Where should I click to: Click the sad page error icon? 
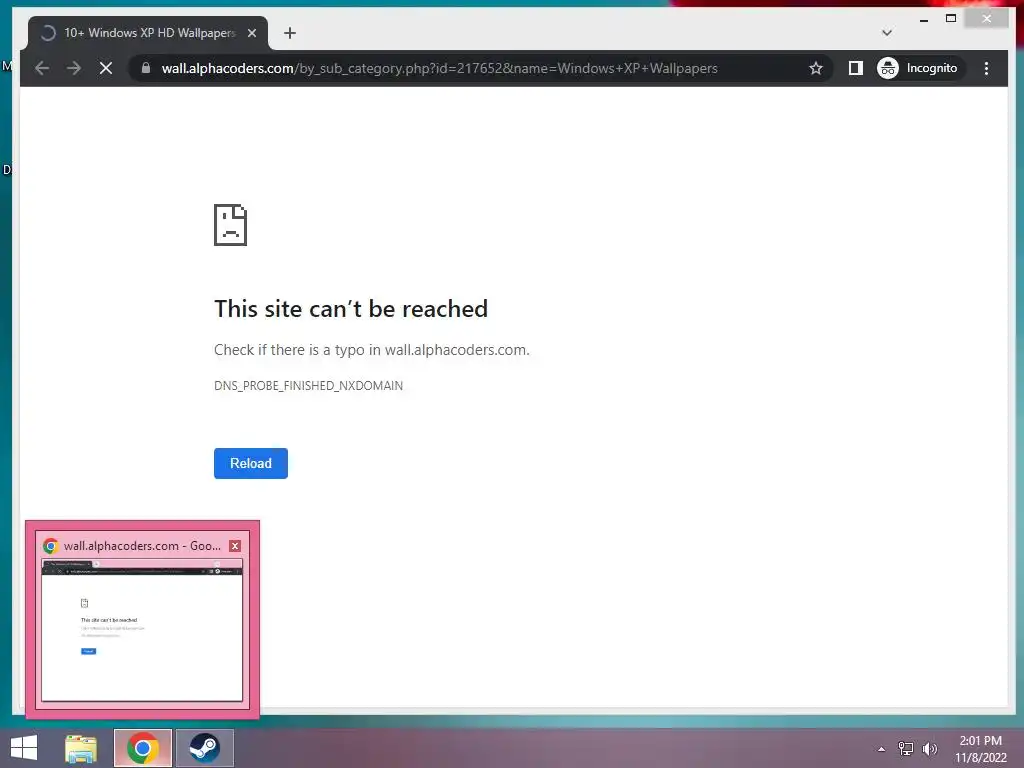[231, 225]
